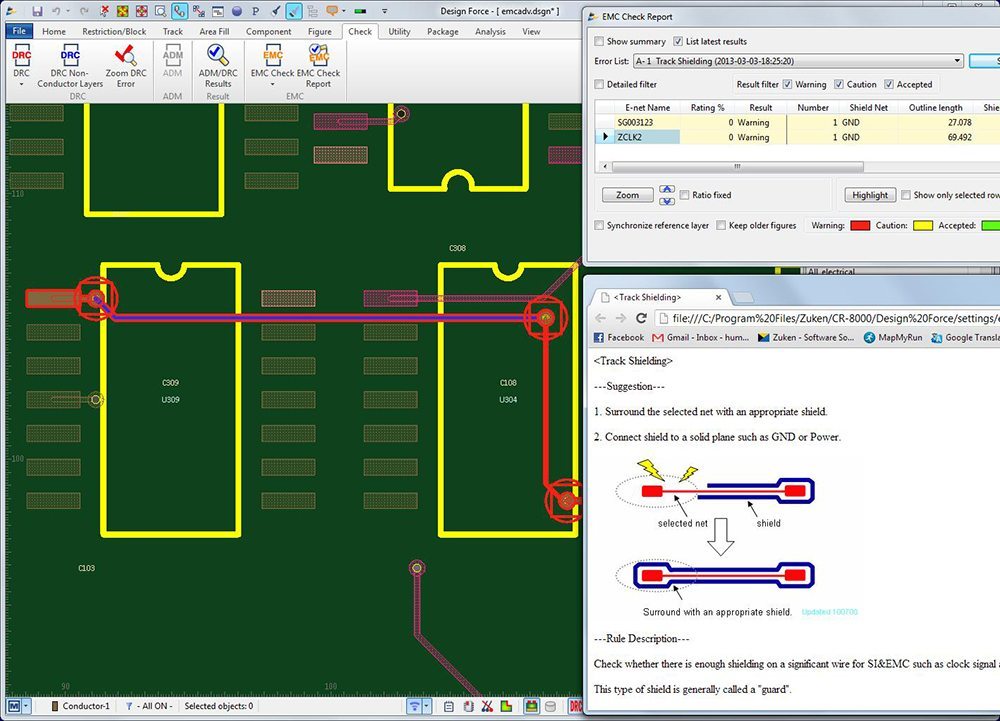
Task: Expand the EMC Check dropdown arrow
Action: coord(272,85)
